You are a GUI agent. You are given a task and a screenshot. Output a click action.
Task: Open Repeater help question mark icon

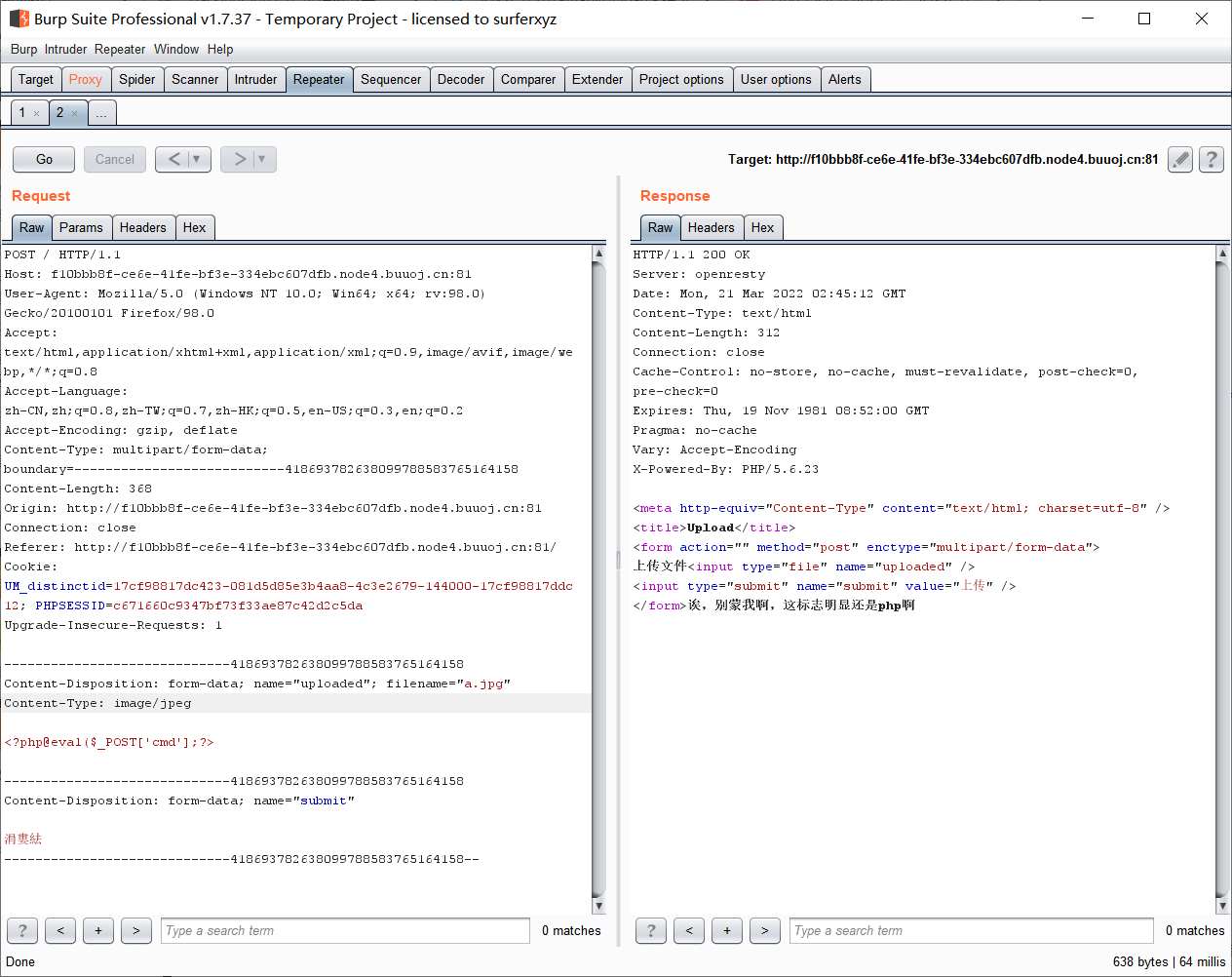[1212, 159]
